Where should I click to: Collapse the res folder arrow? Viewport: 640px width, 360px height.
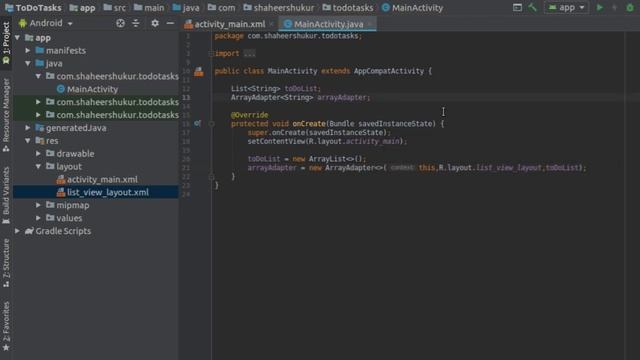(x=28, y=141)
